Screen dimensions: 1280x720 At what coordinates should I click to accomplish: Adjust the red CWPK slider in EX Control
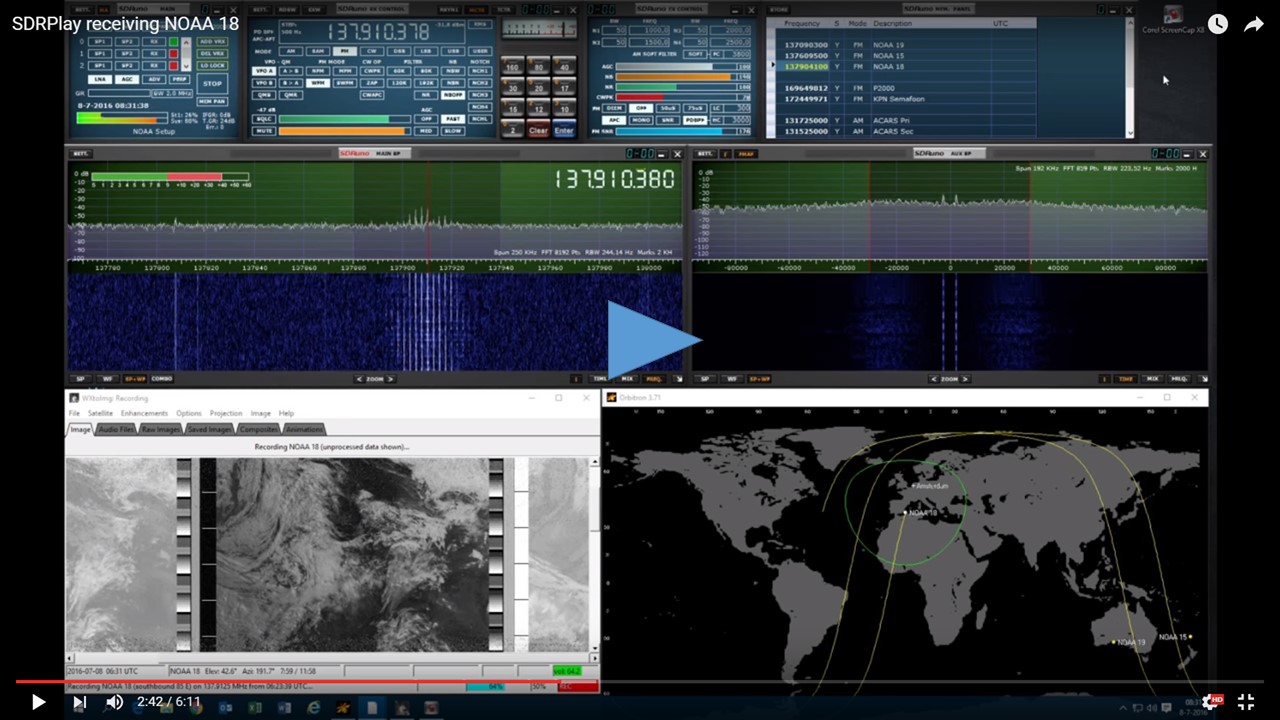coord(677,97)
